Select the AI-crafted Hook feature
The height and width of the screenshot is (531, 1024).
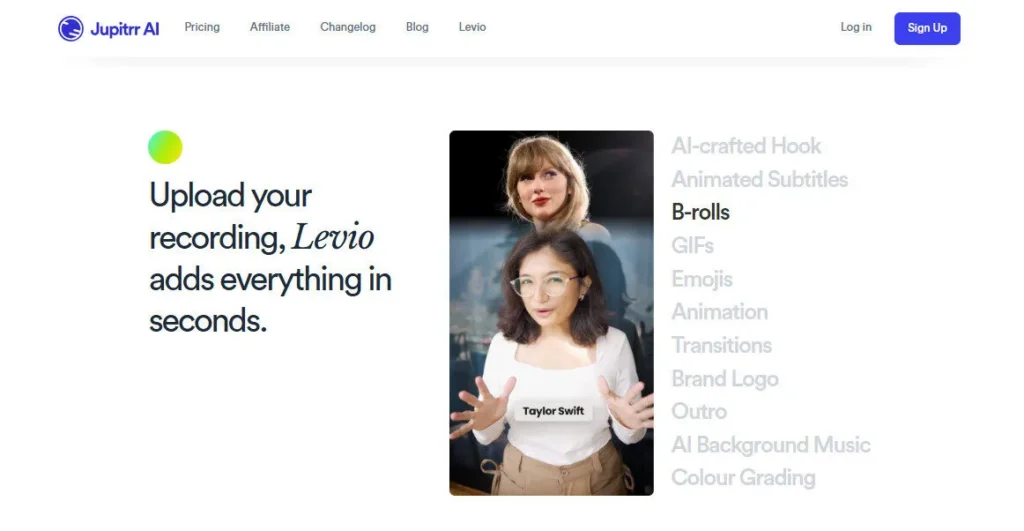click(x=746, y=146)
